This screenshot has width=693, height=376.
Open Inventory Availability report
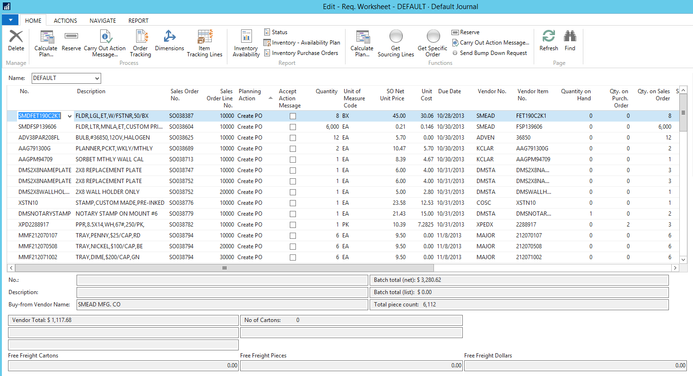(x=246, y=43)
